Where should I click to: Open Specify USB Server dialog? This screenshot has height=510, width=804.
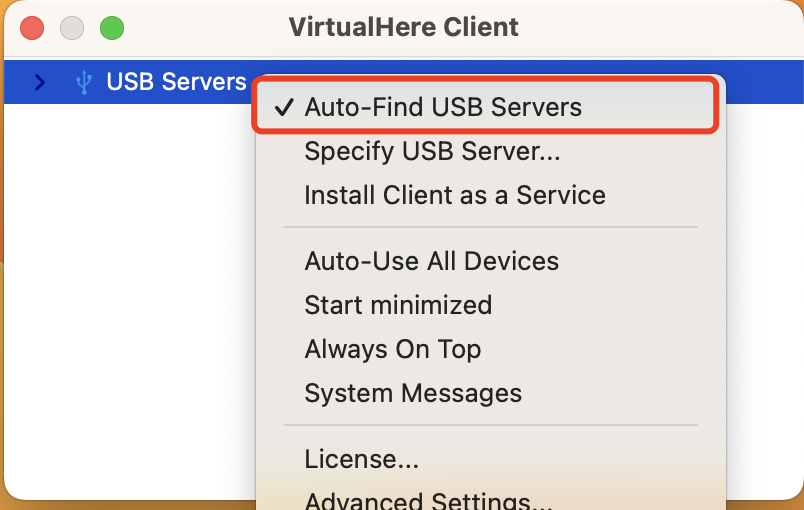(x=432, y=151)
